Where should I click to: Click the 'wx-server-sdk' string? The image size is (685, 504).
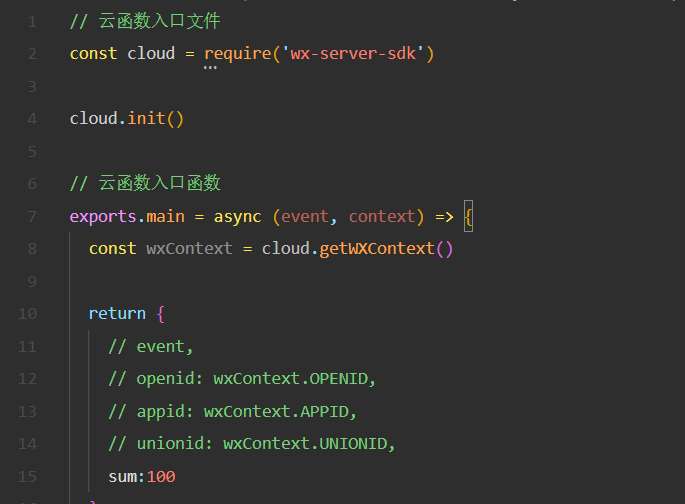click(353, 53)
